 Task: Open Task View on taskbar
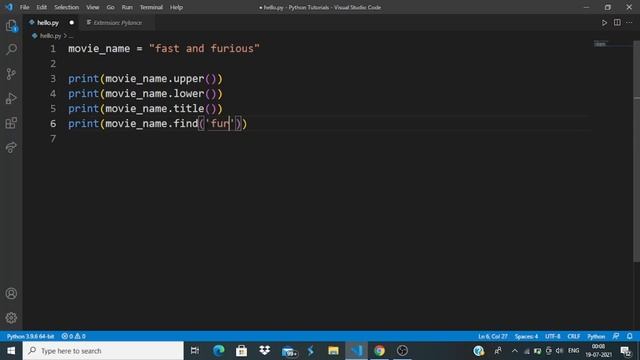195,351
